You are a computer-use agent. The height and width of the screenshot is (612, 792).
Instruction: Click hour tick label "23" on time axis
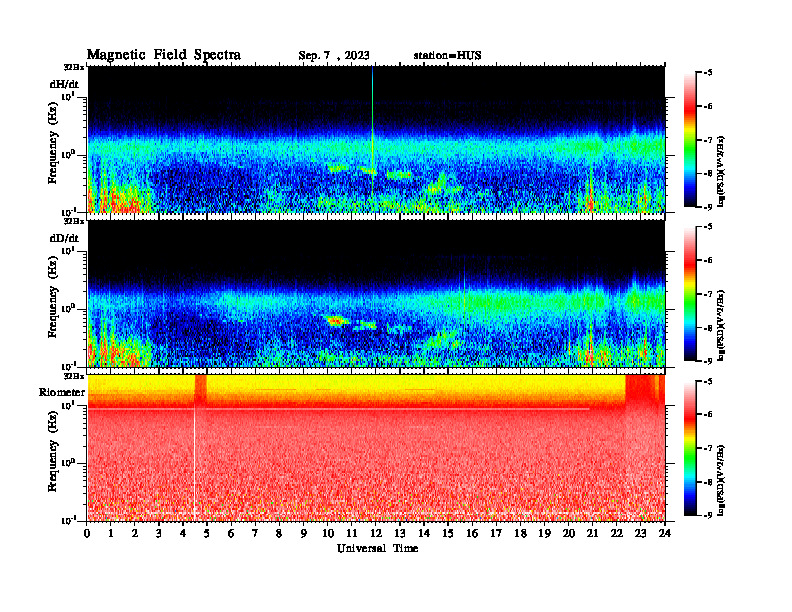(640, 533)
